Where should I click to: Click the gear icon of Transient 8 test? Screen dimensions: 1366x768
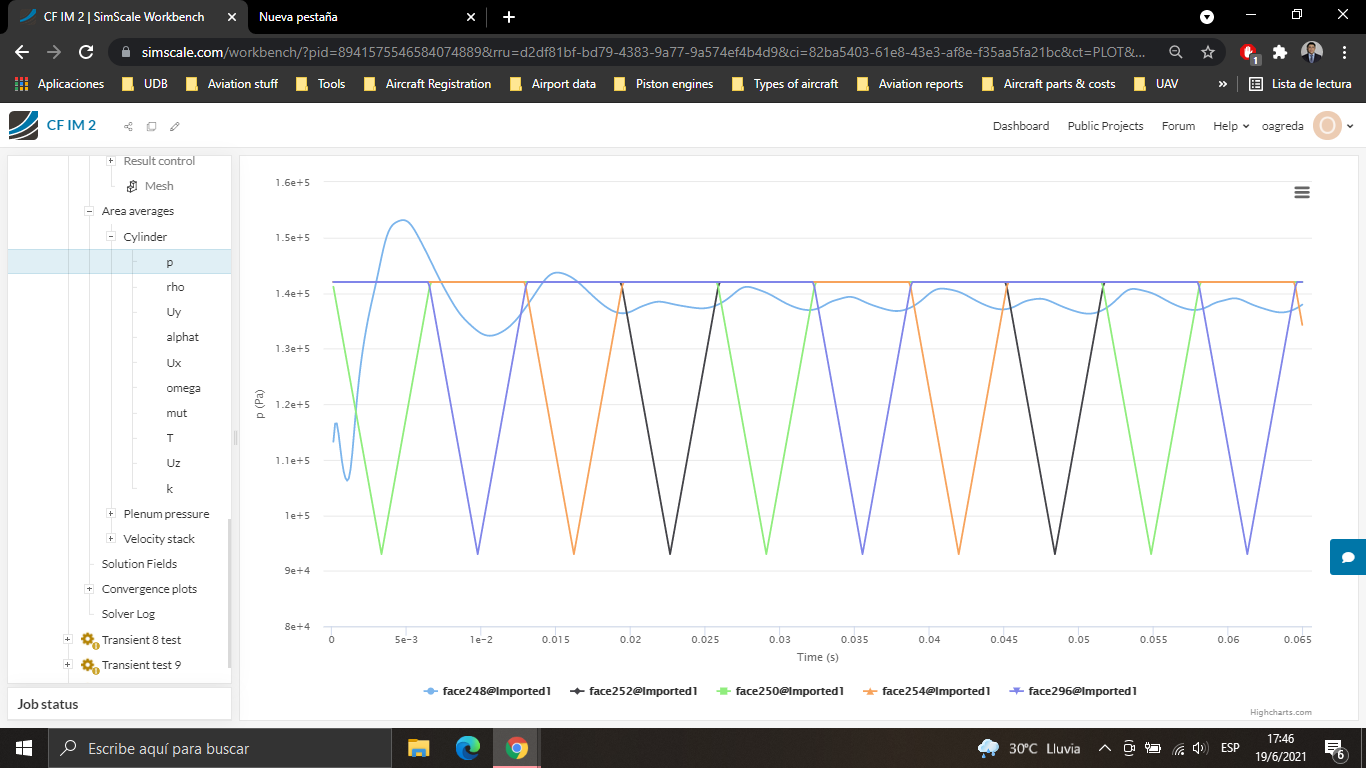(89, 640)
